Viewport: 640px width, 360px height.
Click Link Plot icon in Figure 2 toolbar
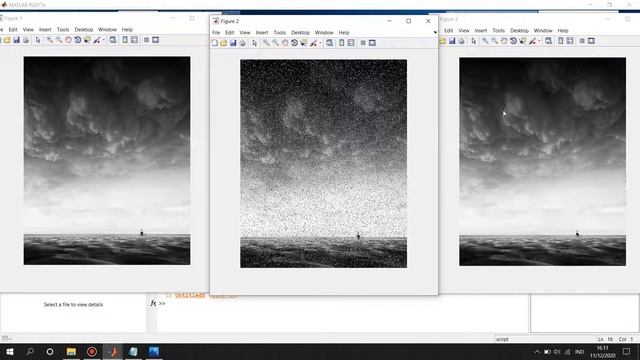(x=329, y=43)
